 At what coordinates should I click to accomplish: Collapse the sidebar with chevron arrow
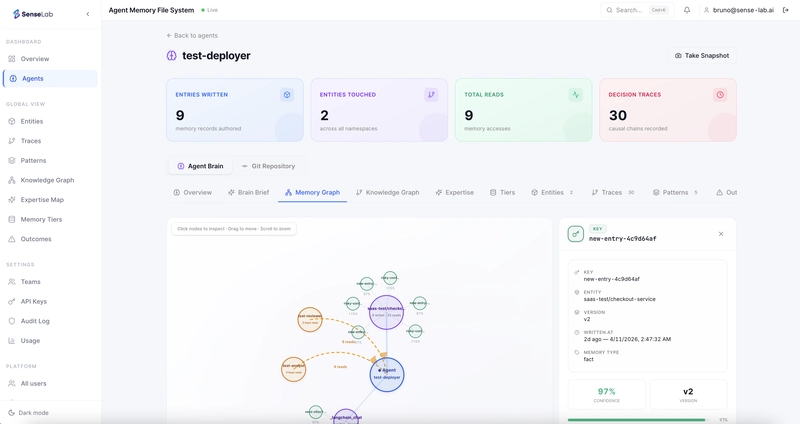(87, 14)
